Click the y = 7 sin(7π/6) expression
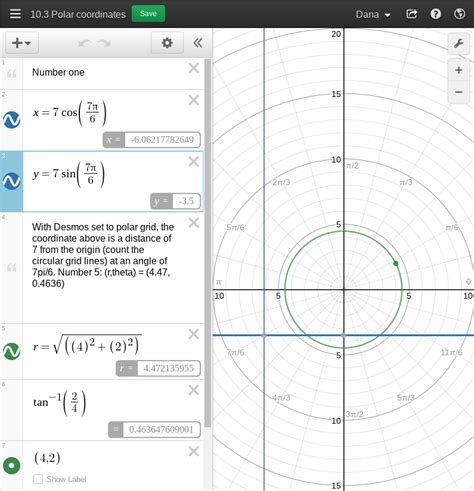The height and width of the screenshot is (491, 474). 68,174
